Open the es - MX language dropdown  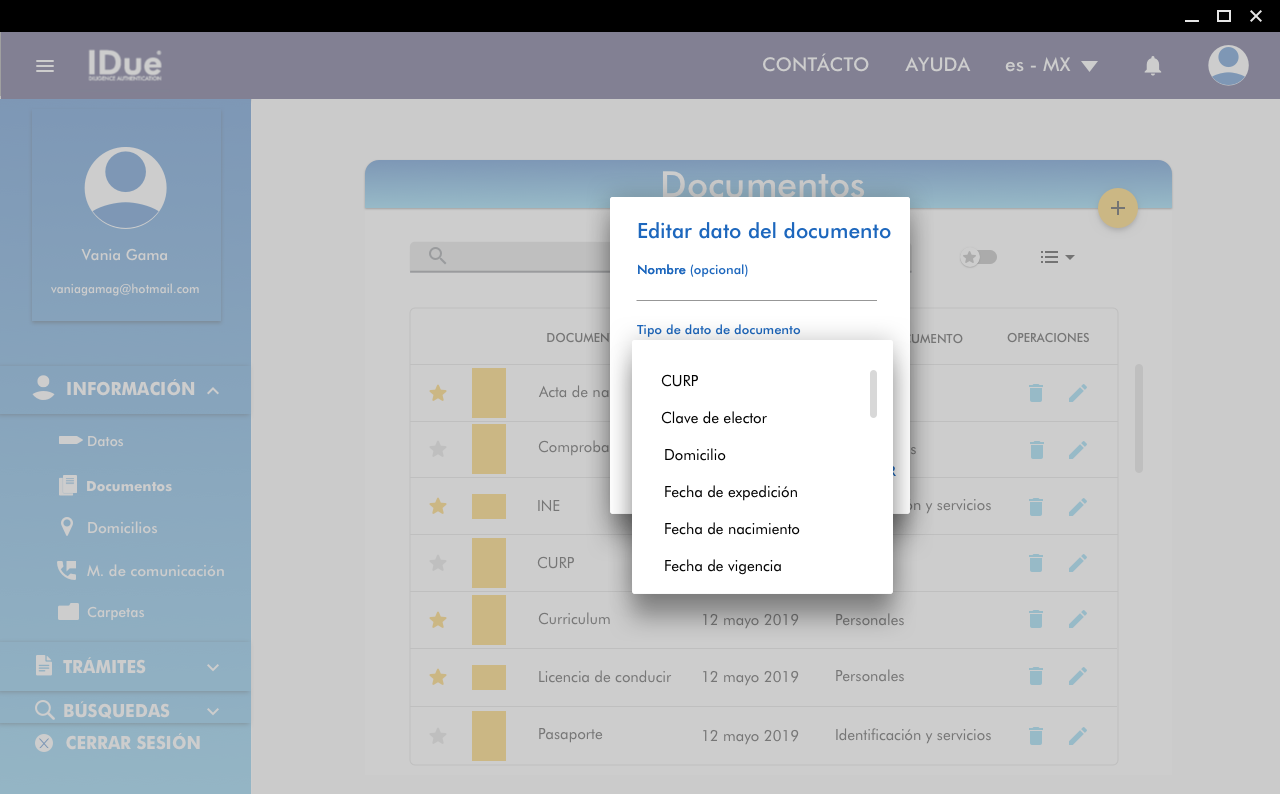[1050, 66]
